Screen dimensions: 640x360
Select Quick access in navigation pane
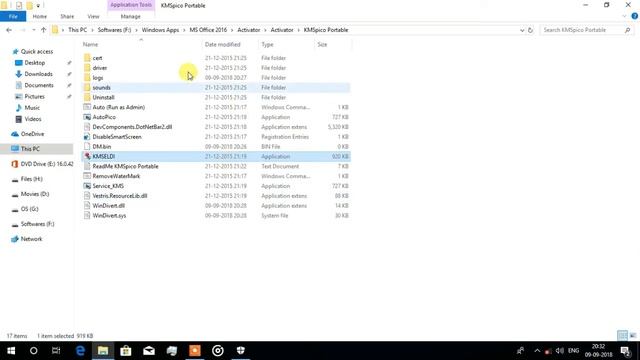click(x=37, y=51)
